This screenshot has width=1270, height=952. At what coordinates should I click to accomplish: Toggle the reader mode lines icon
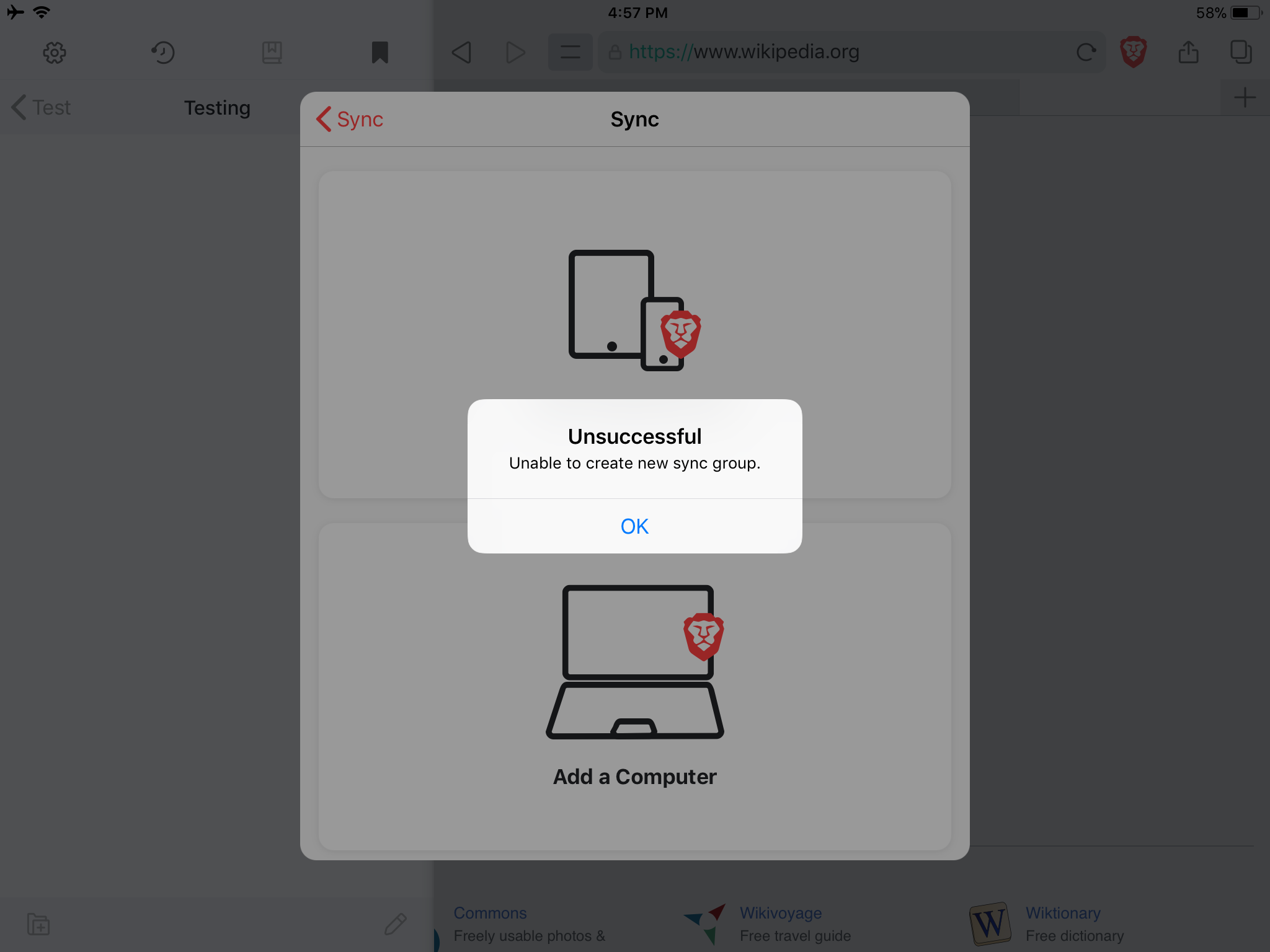(570, 53)
